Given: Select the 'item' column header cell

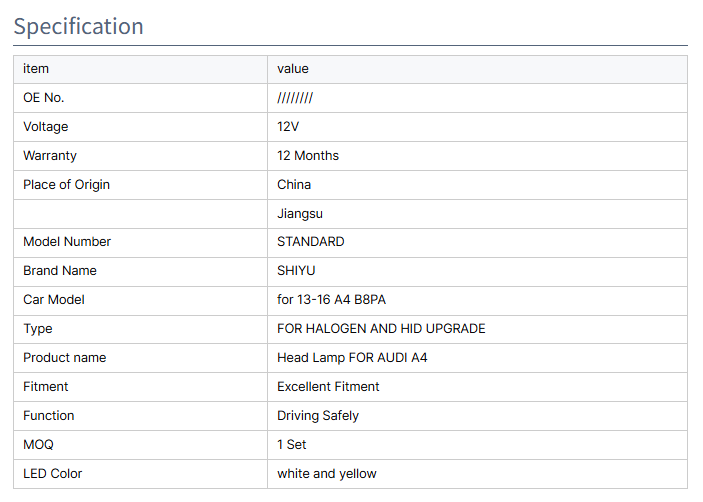Looking at the screenshot, I should (36, 69).
